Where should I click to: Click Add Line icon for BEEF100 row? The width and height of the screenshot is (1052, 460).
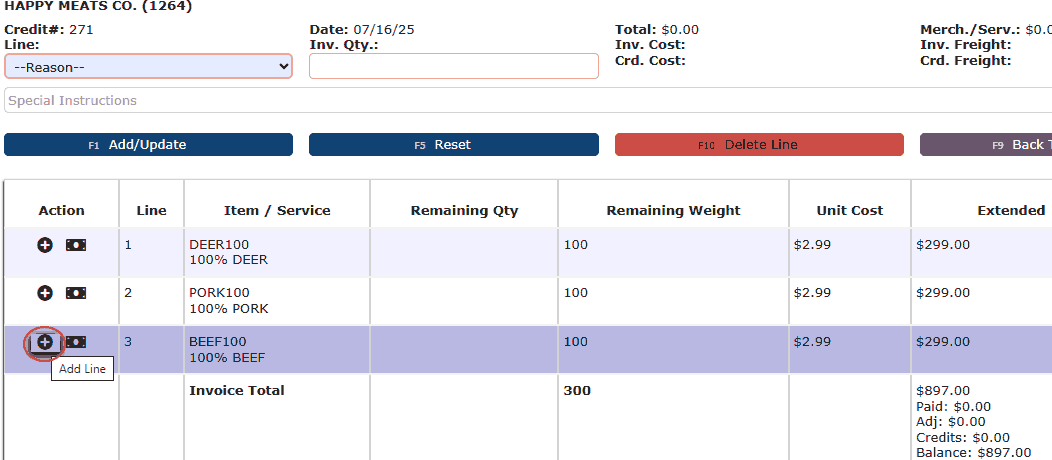click(x=45, y=342)
